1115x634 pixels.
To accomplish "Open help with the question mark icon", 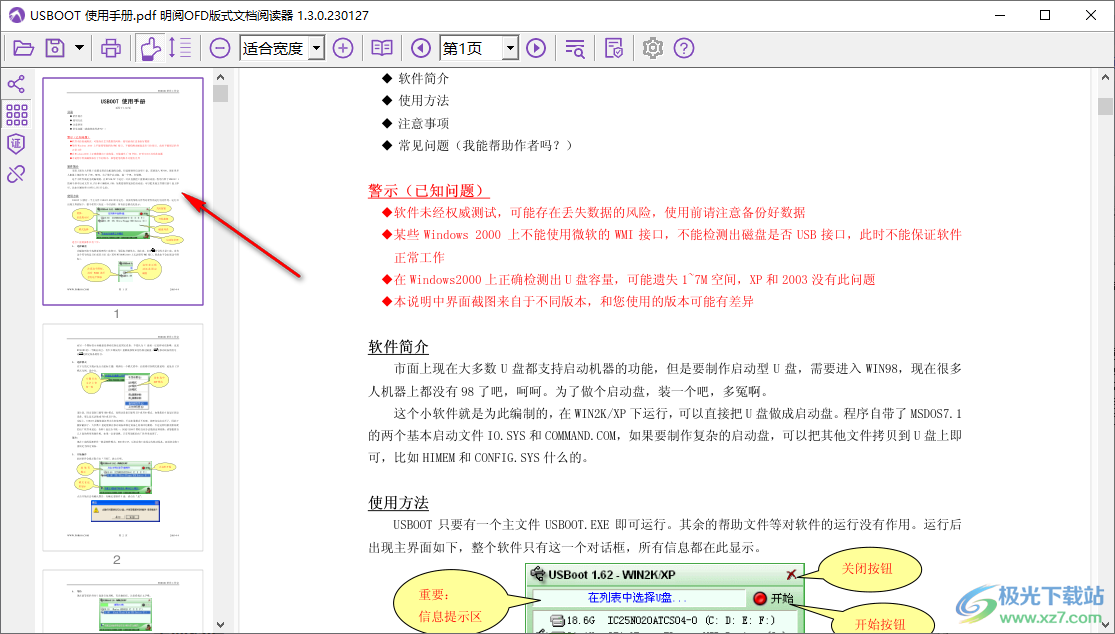I will pyautogui.click(x=684, y=48).
